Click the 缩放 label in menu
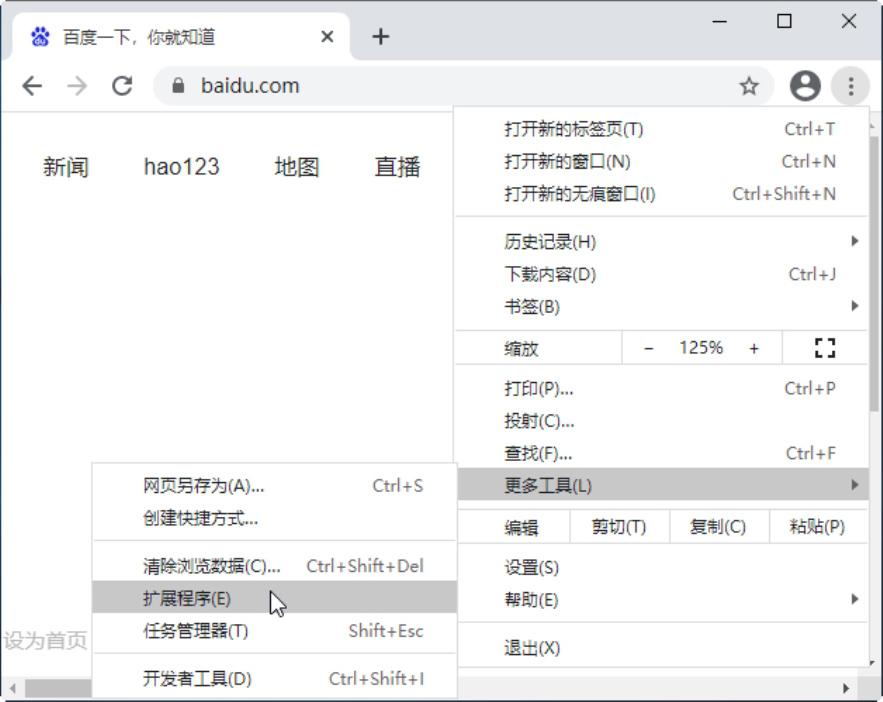Viewport: 883px width, 702px height. pos(521,349)
